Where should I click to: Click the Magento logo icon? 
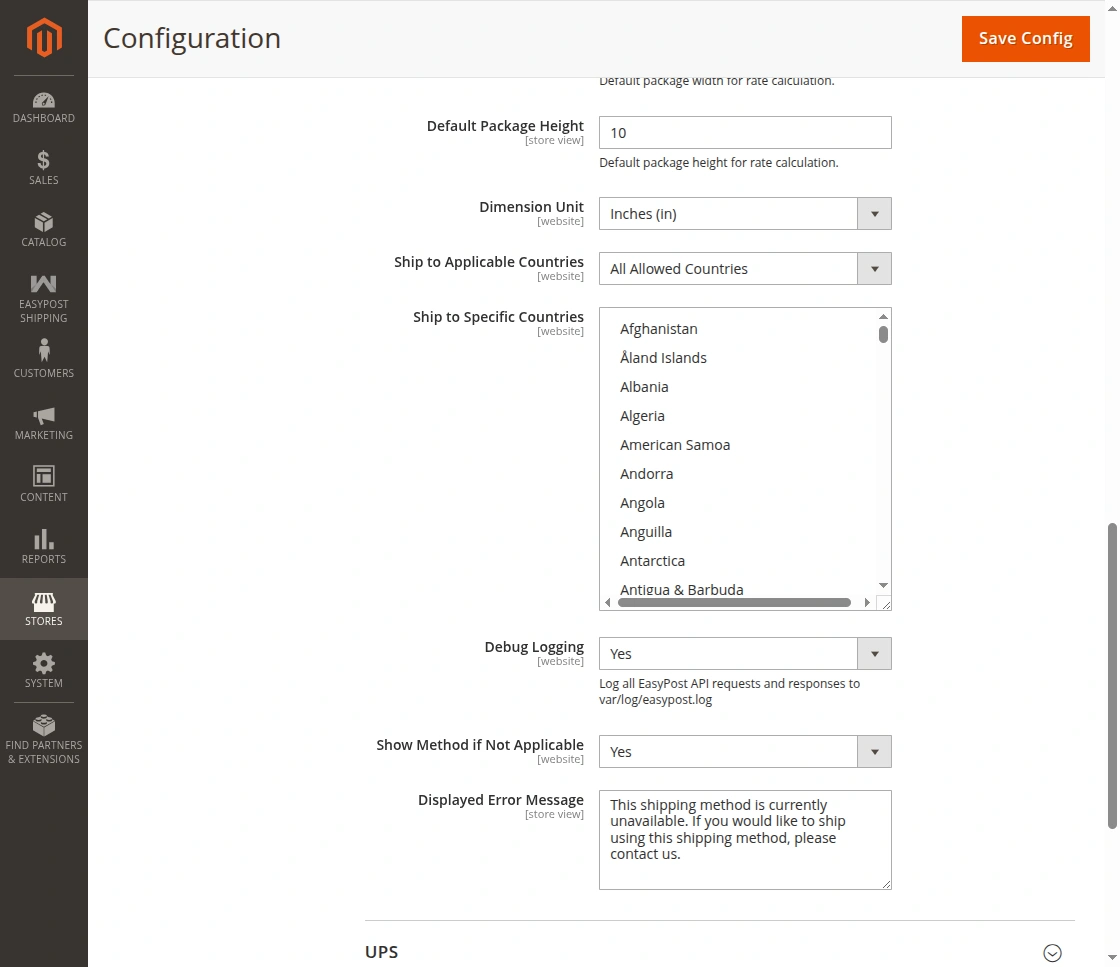[44, 37]
